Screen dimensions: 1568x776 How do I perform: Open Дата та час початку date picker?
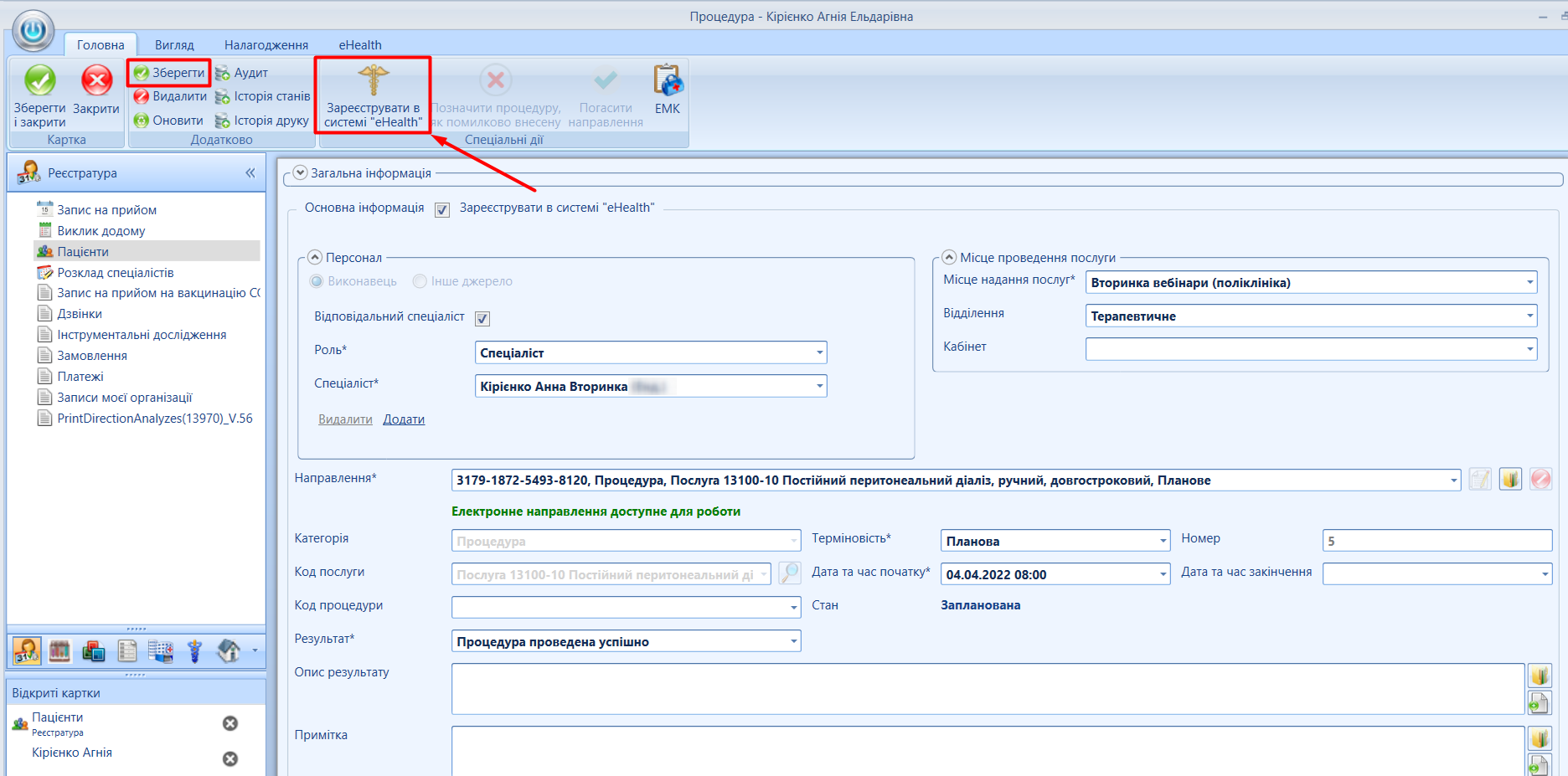click(x=1163, y=574)
